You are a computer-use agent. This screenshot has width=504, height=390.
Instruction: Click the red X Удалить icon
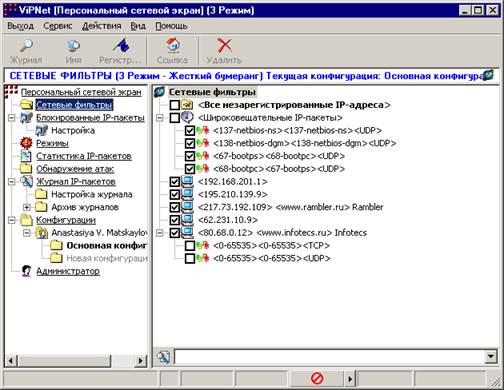point(224,45)
